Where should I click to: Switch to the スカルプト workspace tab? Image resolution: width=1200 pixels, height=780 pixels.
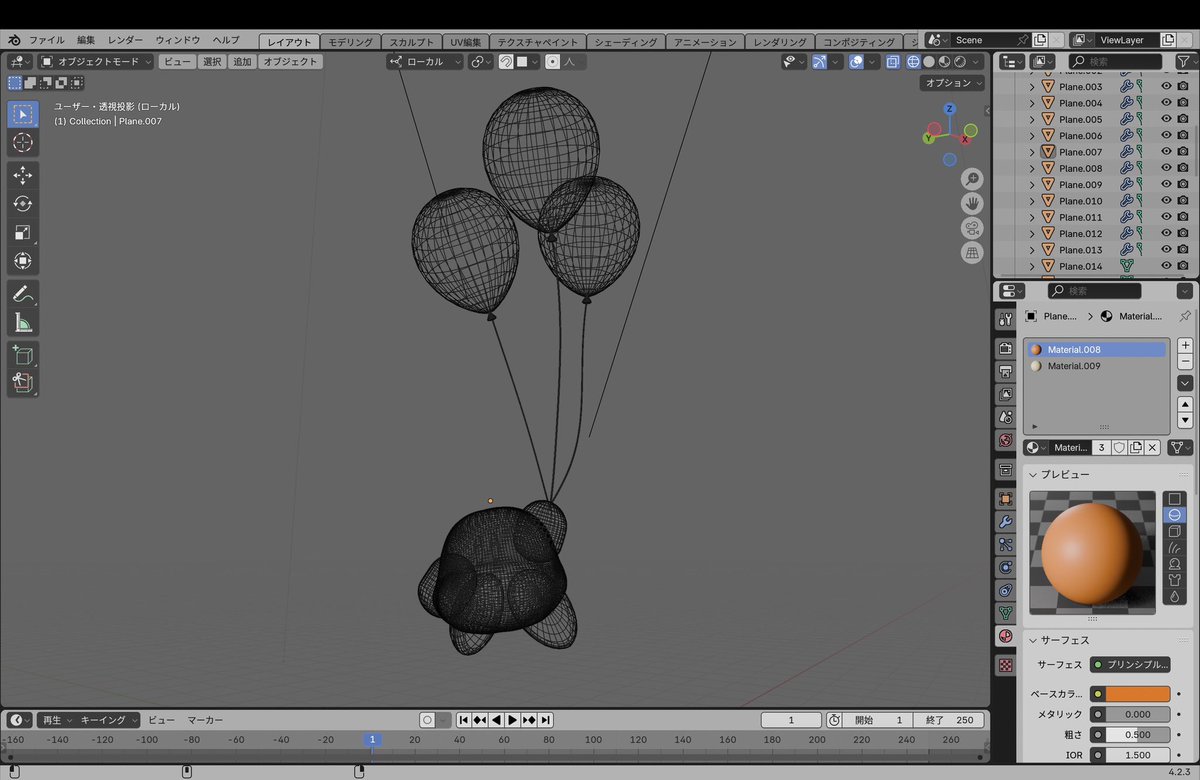[x=412, y=42]
